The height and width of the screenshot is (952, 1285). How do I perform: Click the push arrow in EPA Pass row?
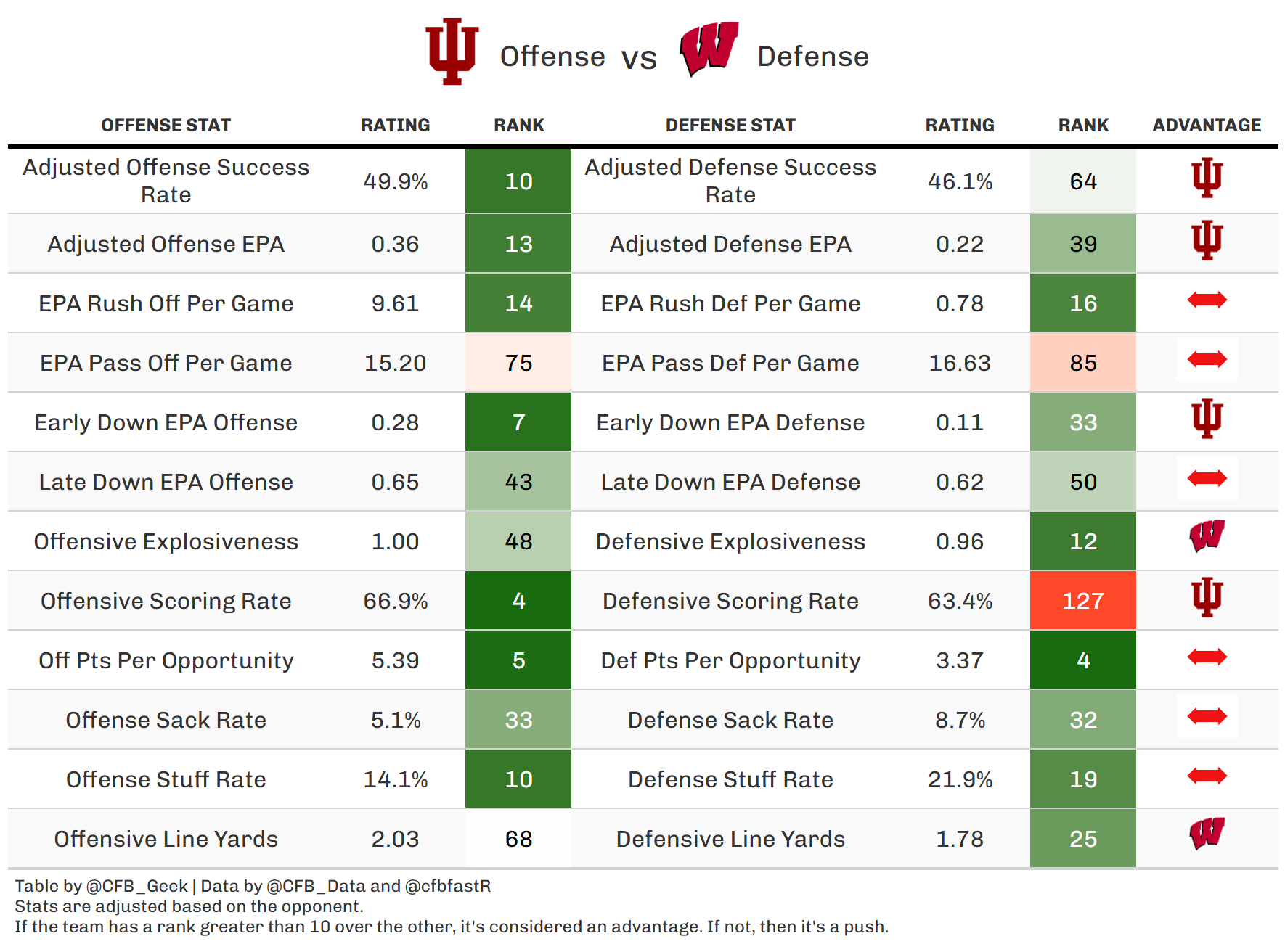pyautogui.click(x=1207, y=359)
